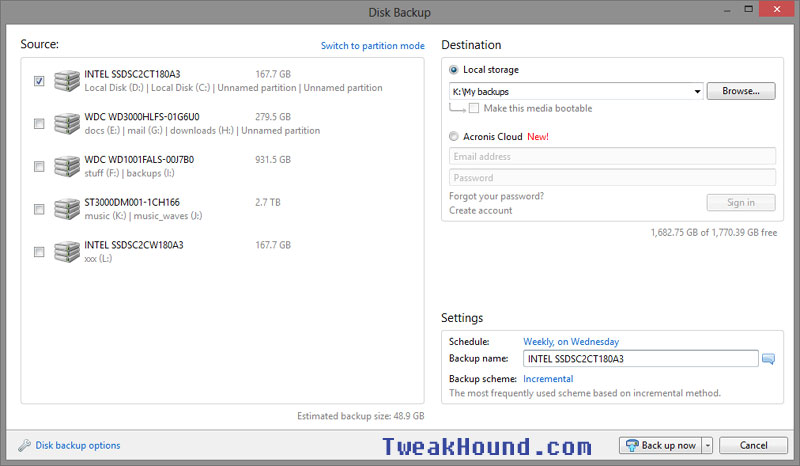Screen dimensions: 800x466
Task: Click the wrench icon for Disk backup options
Action: coord(24,446)
